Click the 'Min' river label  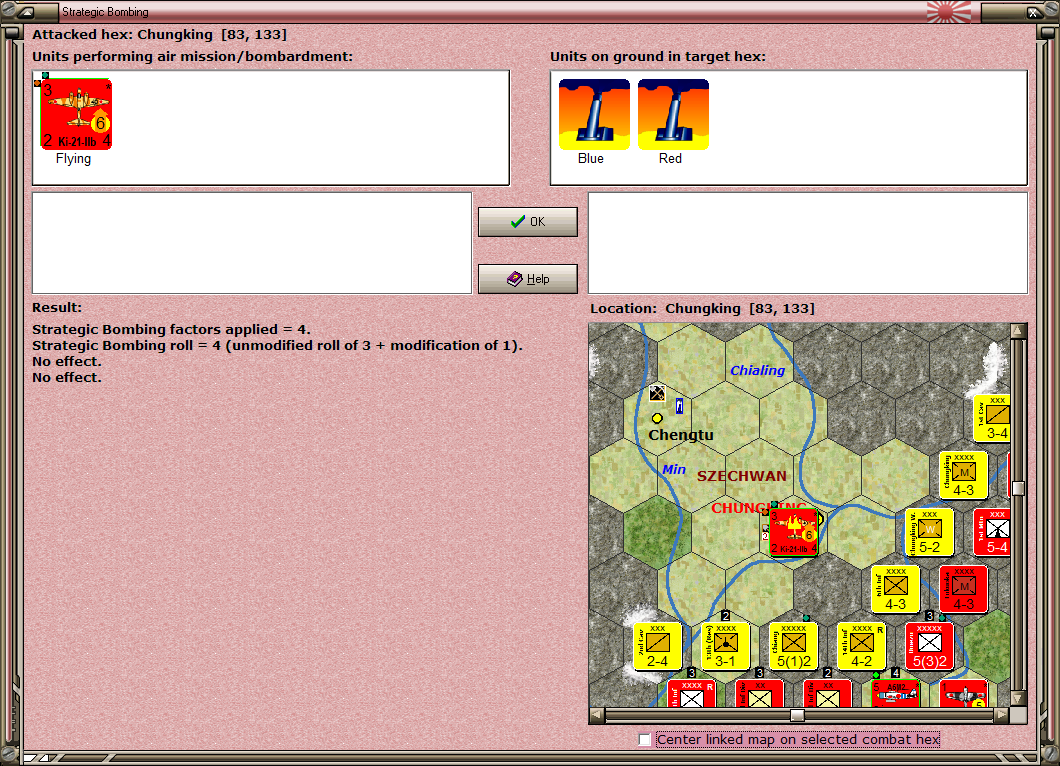(x=674, y=469)
